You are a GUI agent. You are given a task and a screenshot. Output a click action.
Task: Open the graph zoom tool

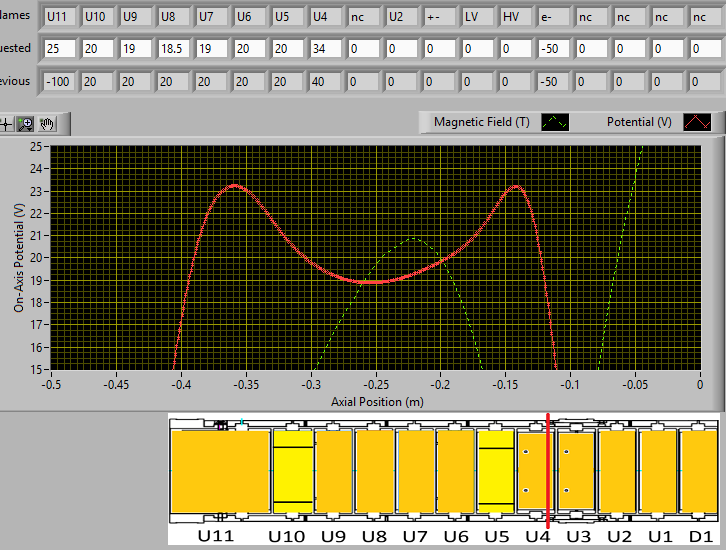click(x=26, y=123)
